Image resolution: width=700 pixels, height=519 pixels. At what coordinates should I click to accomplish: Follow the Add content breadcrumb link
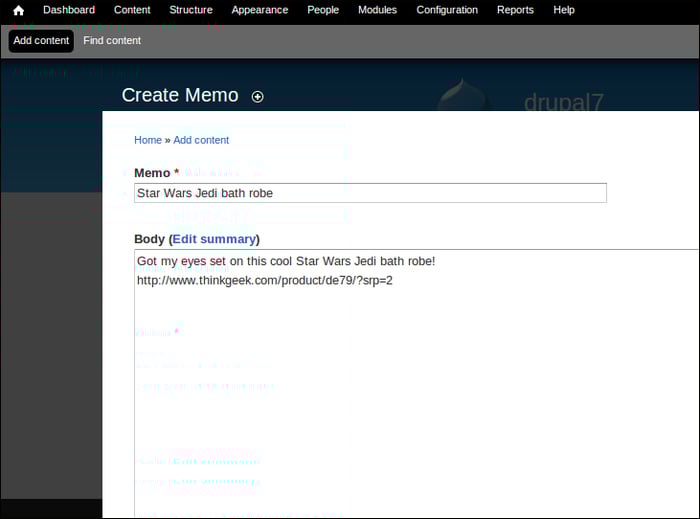point(201,140)
